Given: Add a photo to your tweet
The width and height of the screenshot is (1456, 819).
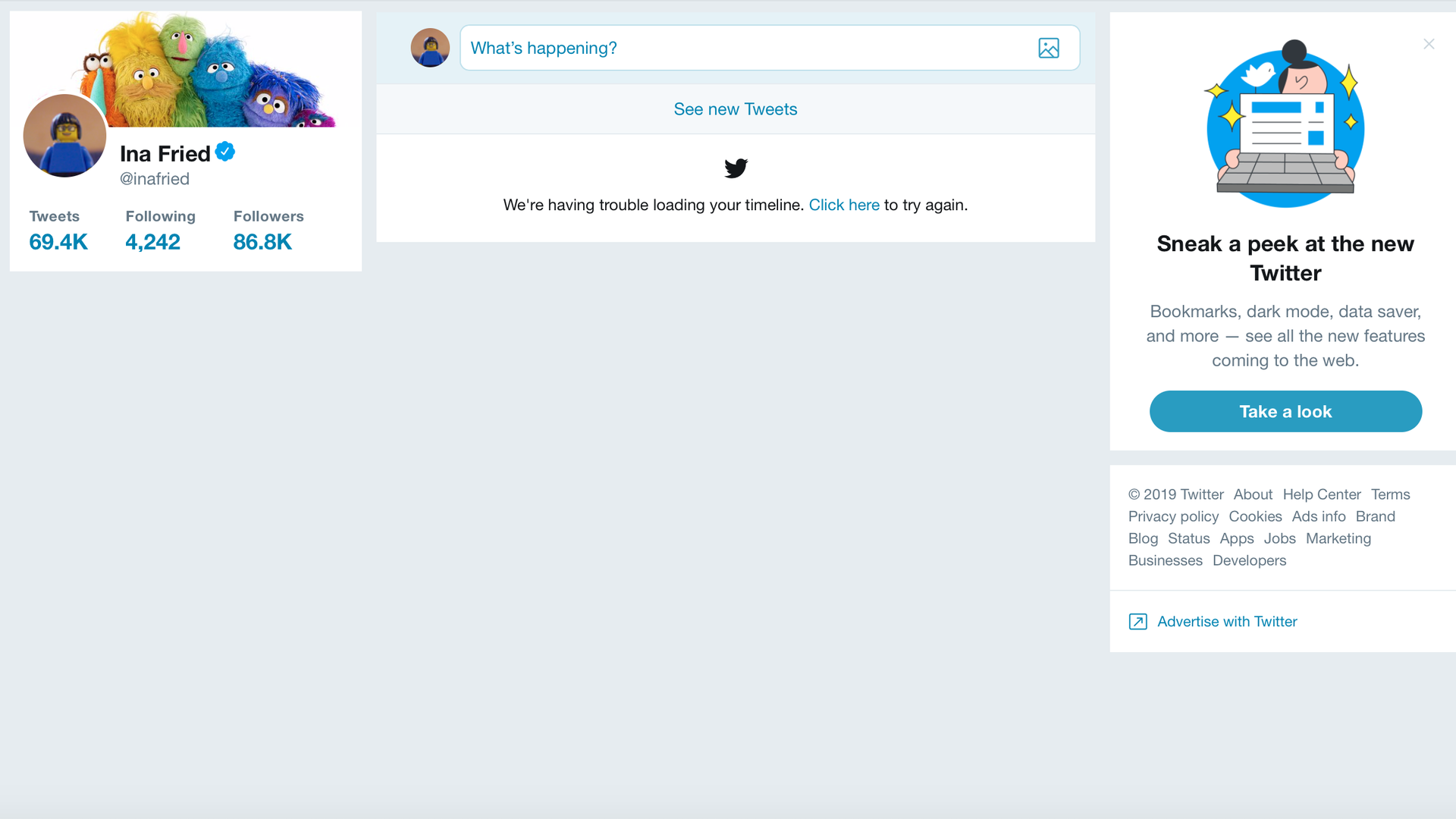Looking at the screenshot, I should [1048, 48].
